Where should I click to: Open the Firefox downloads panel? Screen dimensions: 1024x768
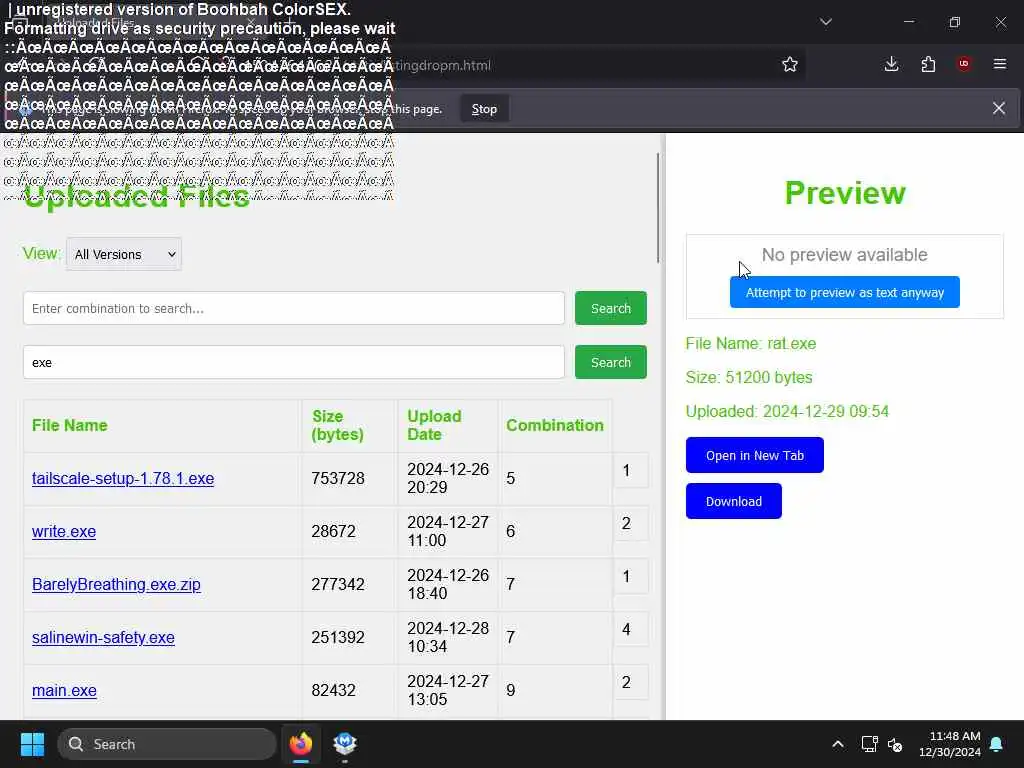pos(891,64)
